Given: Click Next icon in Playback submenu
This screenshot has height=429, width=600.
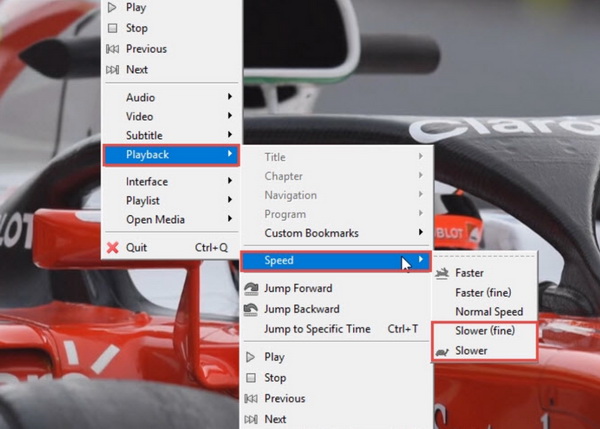Looking at the screenshot, I should click(x=251, y=419).
